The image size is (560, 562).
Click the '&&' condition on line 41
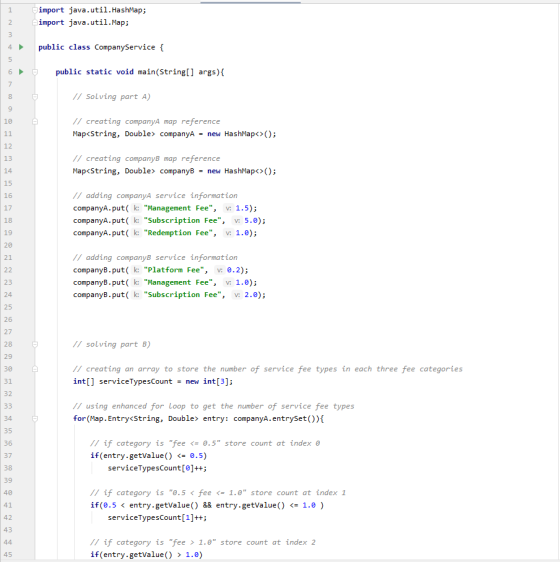point(207,505)
